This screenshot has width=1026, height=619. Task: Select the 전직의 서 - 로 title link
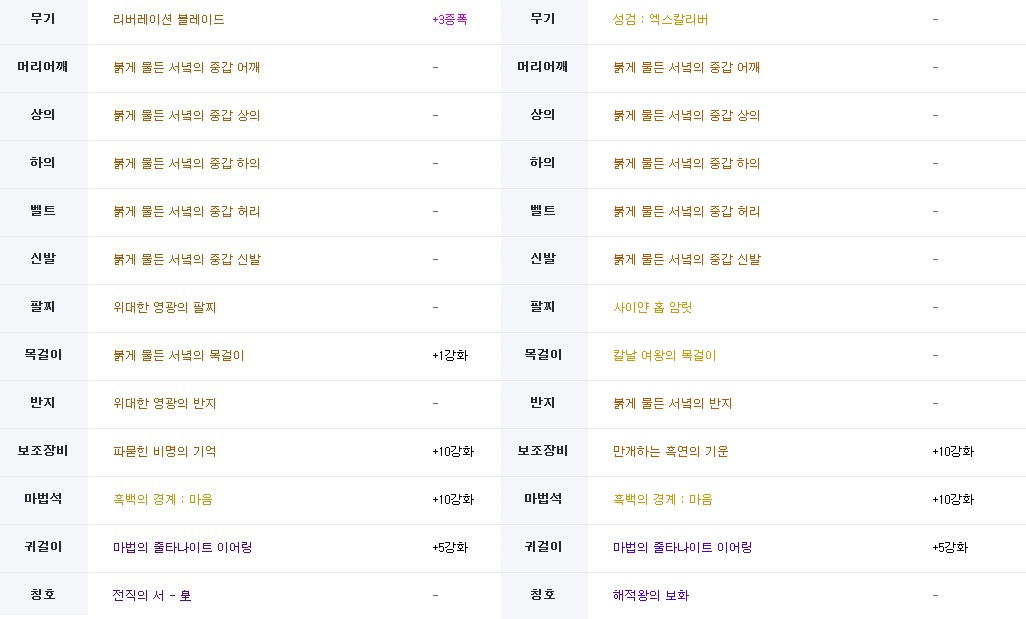[x=152, y=596]
